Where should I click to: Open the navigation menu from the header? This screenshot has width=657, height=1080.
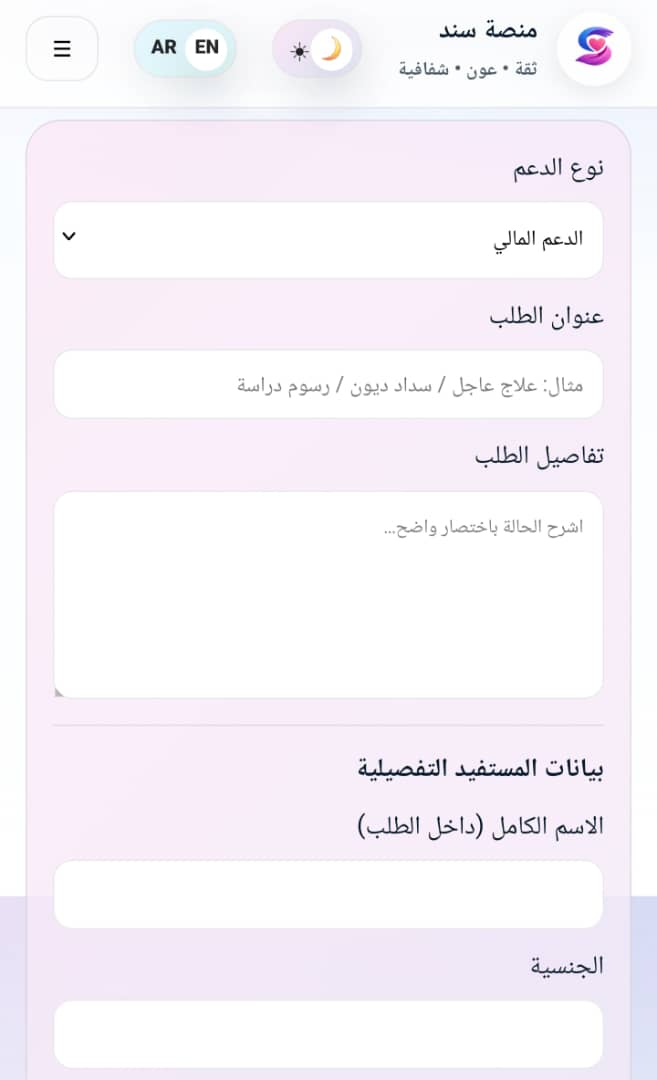tap(62, 48)
